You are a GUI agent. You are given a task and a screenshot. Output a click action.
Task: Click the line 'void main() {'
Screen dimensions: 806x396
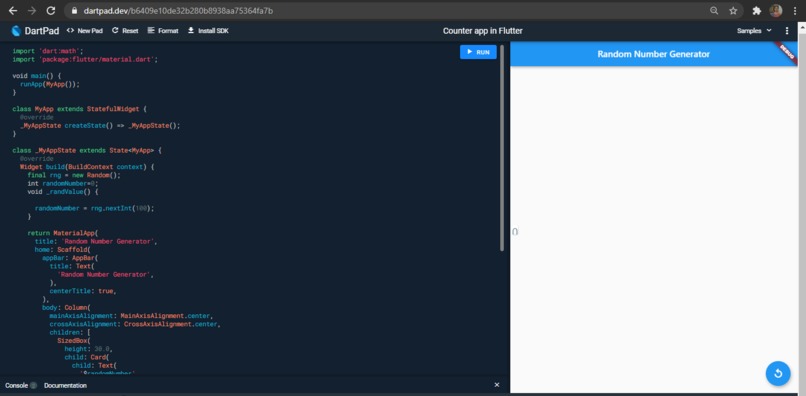(36, 76)
